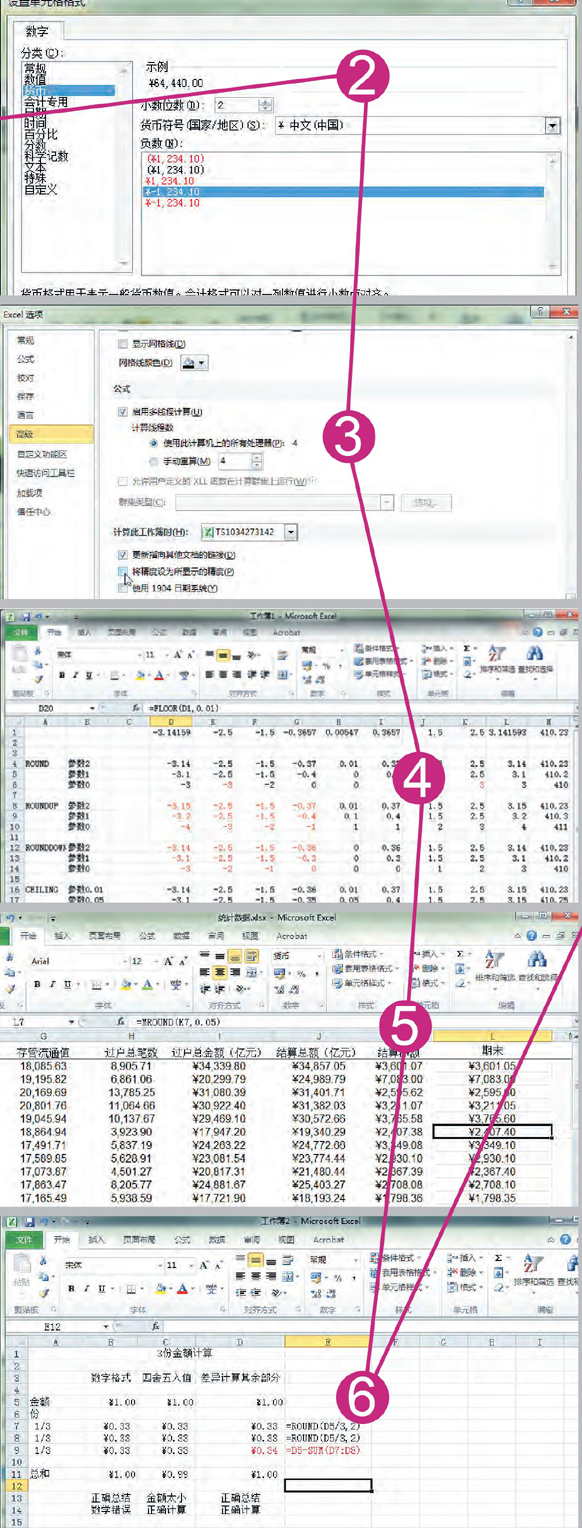Select 使用此计算机上的所有处理器 radio button
This screenshot has height=1528, width=582.
click(x=153, y=442)
